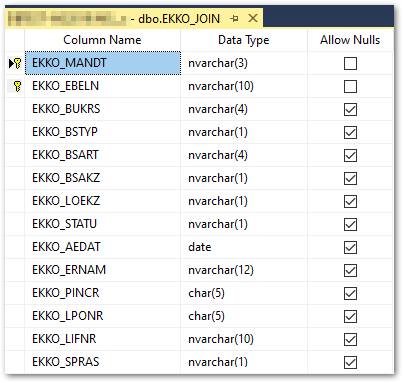Select the EKKO_SPRAS column name cell

click(x=103, y=362)
